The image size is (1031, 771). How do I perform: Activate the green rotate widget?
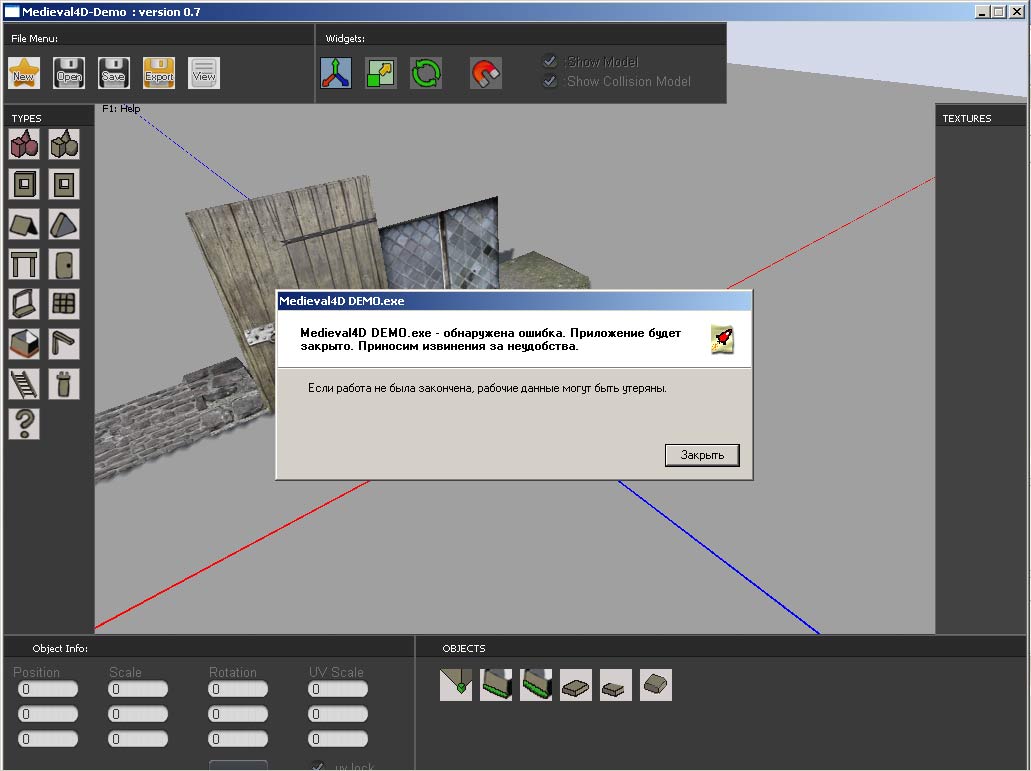[426, 73]
